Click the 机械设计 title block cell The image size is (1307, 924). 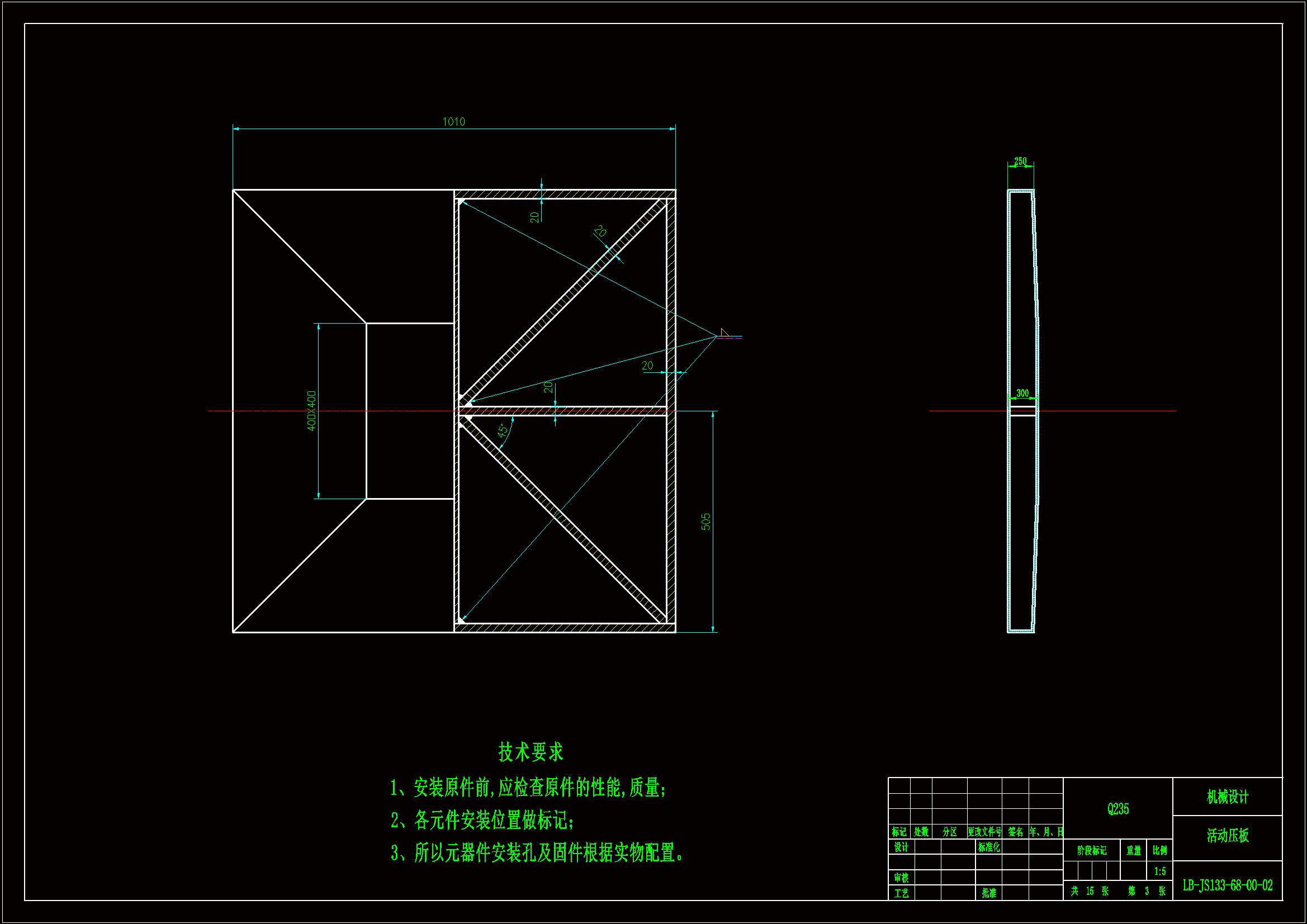point(1227,797)
